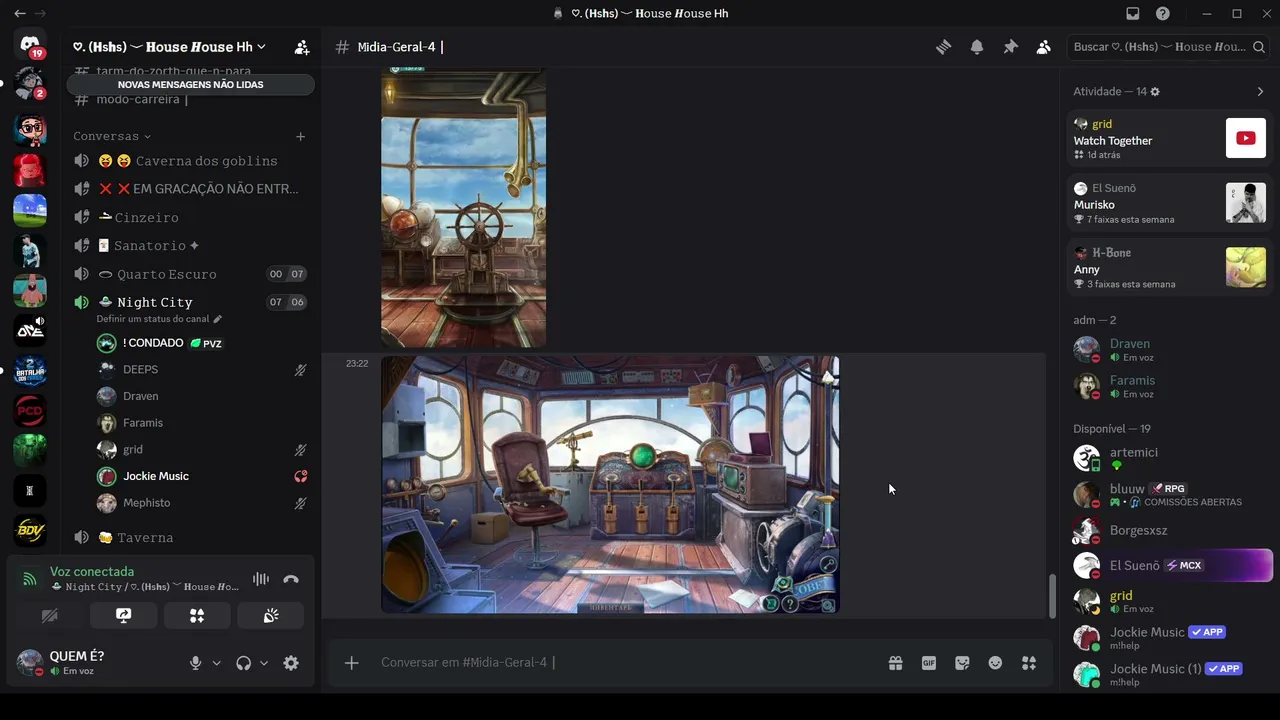This screenshot has height=720, width=1280.
Task: Disconnect from the voice channel
Action: coord(291,579)
